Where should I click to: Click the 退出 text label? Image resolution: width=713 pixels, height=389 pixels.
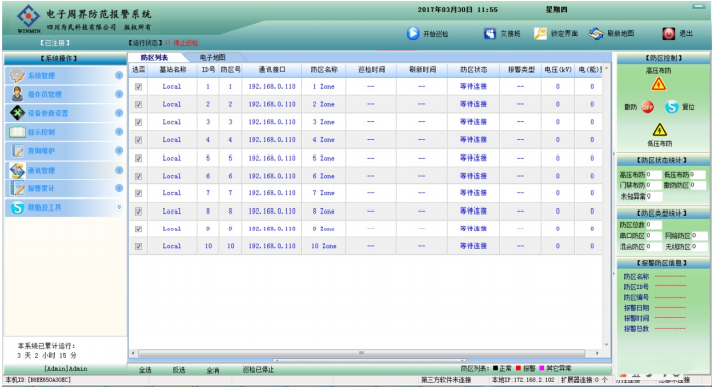(x=686, y=34)
